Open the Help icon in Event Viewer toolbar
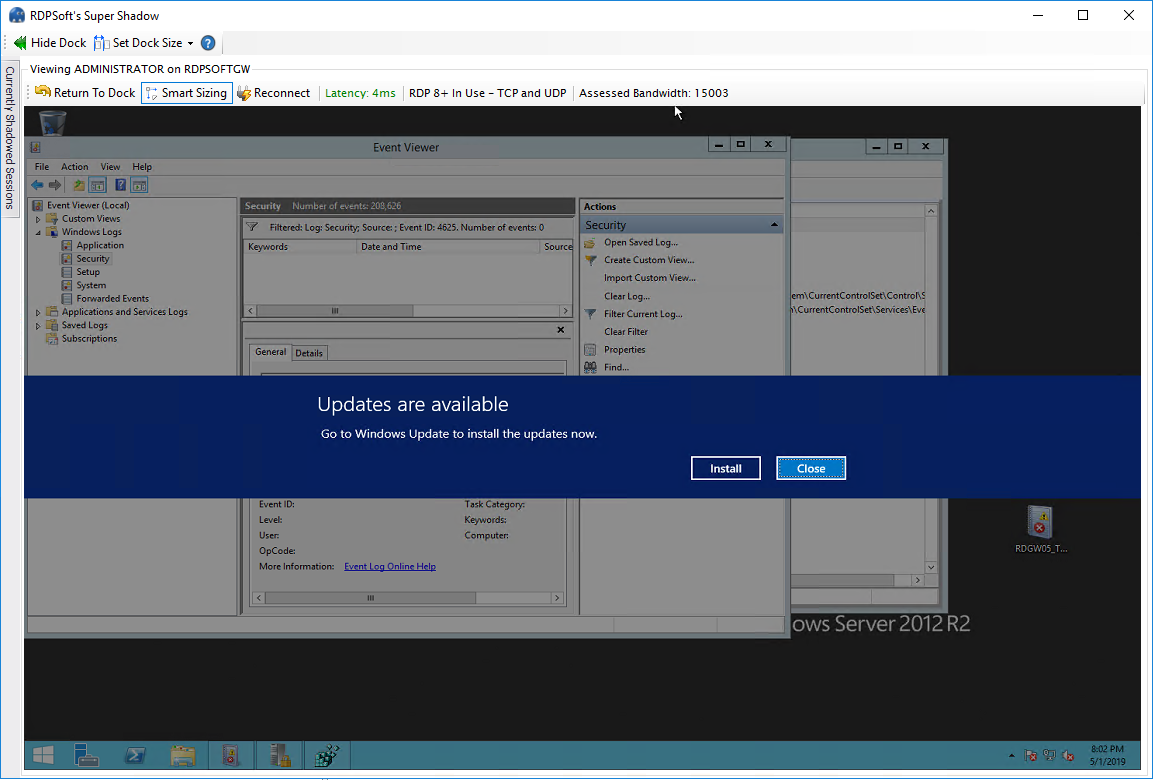 point(119,184)
